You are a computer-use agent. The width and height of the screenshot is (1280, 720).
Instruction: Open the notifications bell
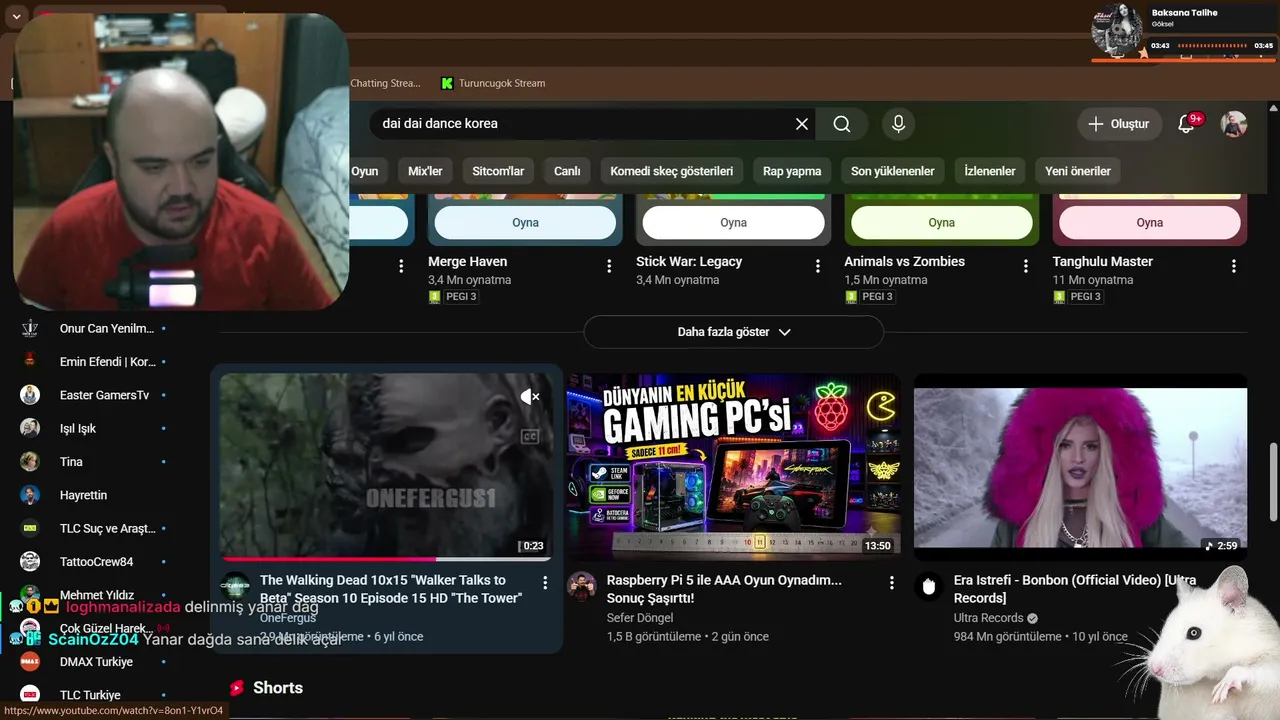tap(1187, 124)
